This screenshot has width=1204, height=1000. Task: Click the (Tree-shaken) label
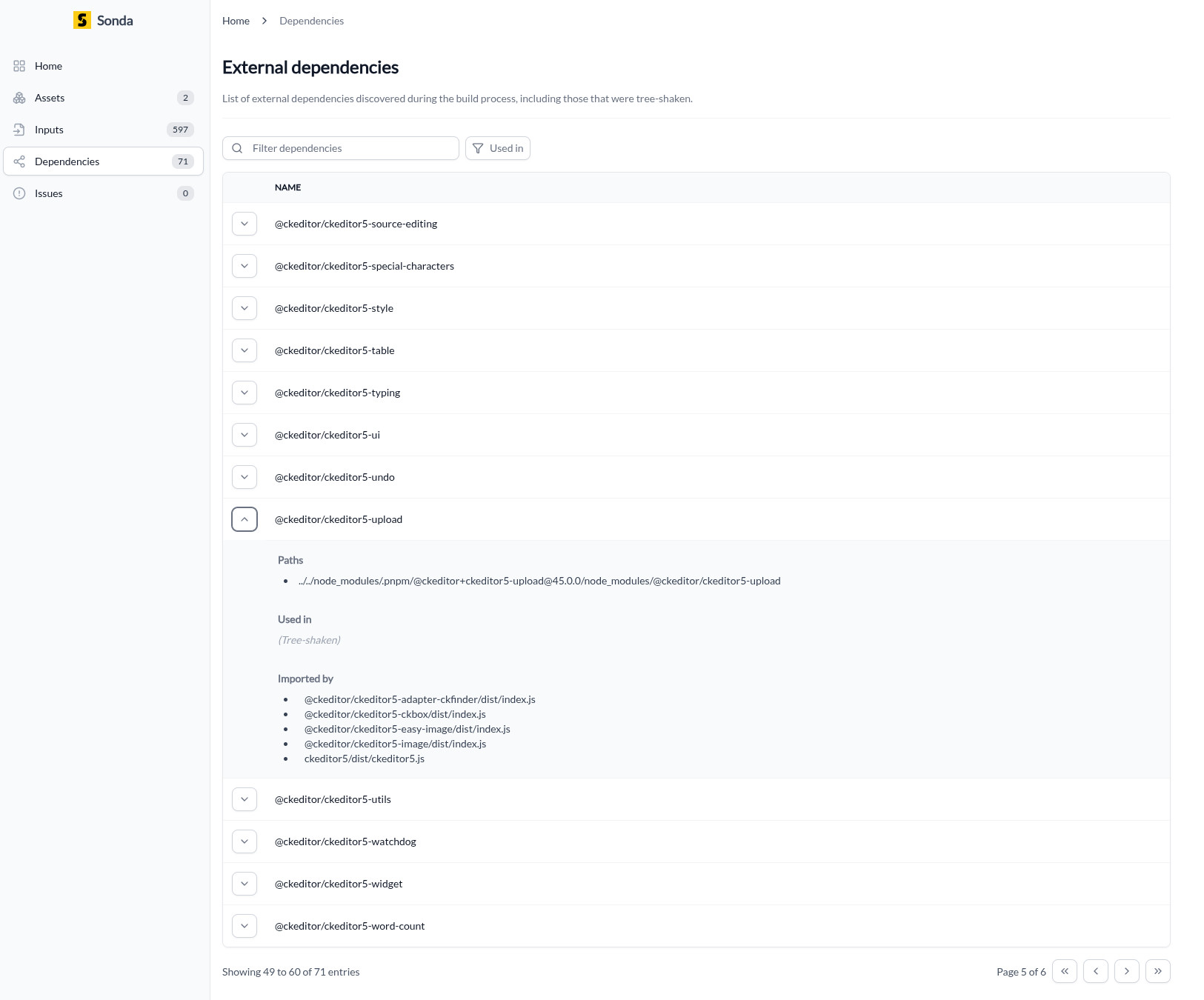click(309, 640)
